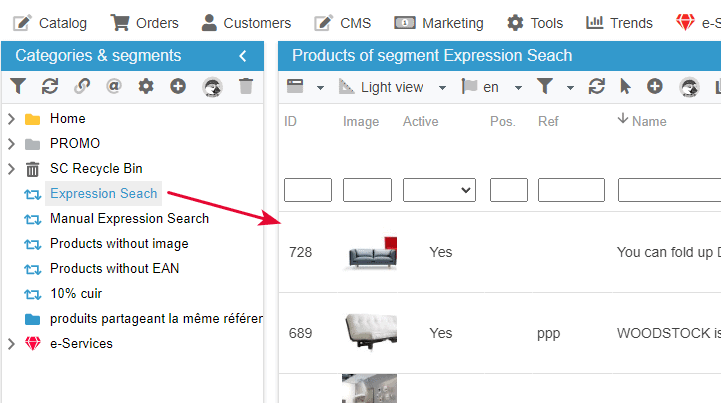Image resolution: width=721 pixels, height=403 pixels.
Task: Open the Light view dropdown
Action: [x=393, y=87]
